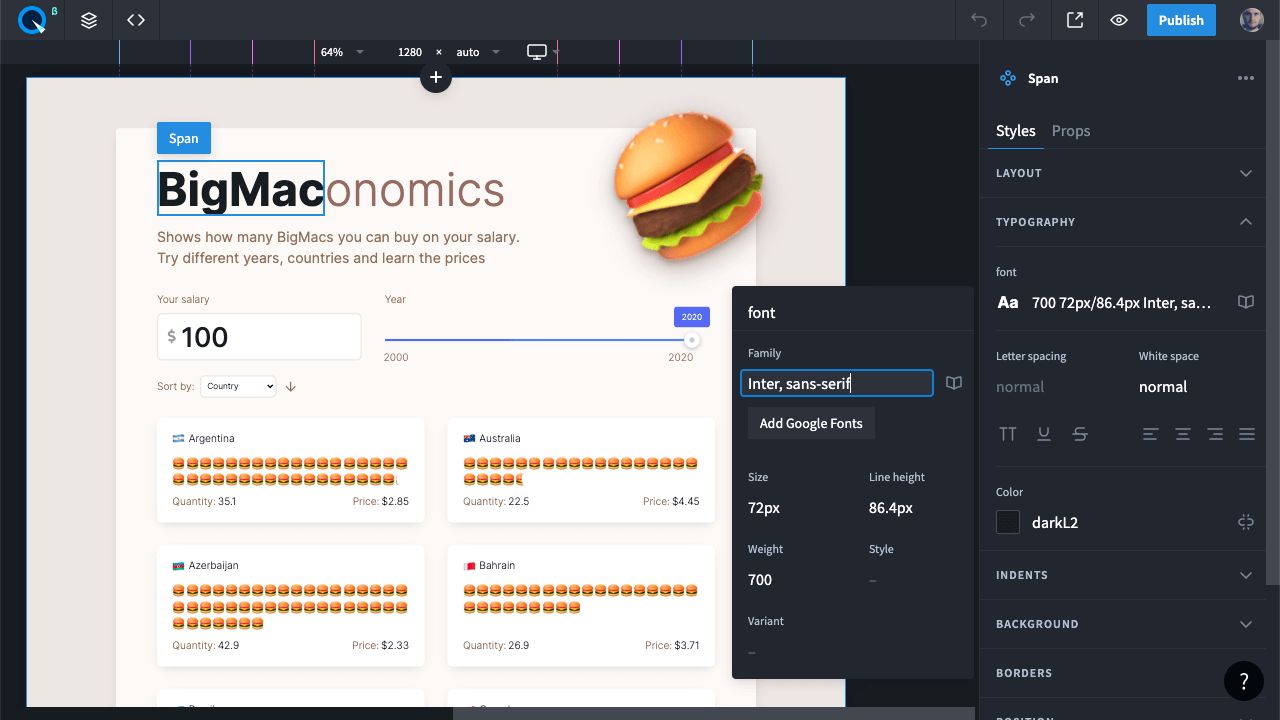Click the Span label tag on canvas

click(x=184, y=138)
